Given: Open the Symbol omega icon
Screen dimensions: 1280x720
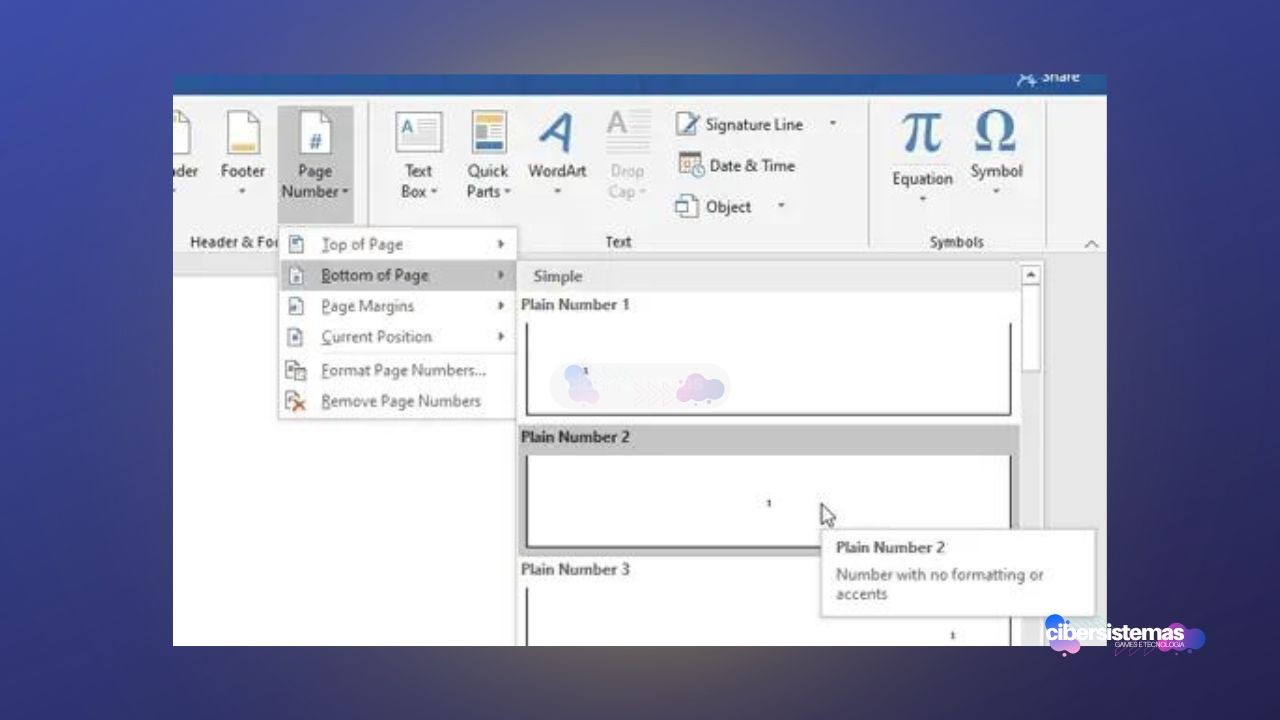Looking at the screenshot, I should 995,133.
